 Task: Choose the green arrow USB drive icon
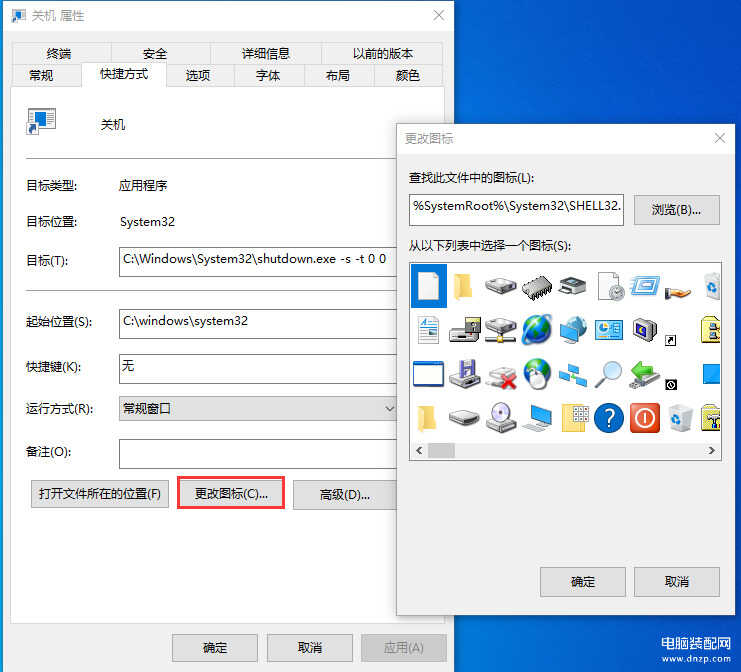pos(645,374)
